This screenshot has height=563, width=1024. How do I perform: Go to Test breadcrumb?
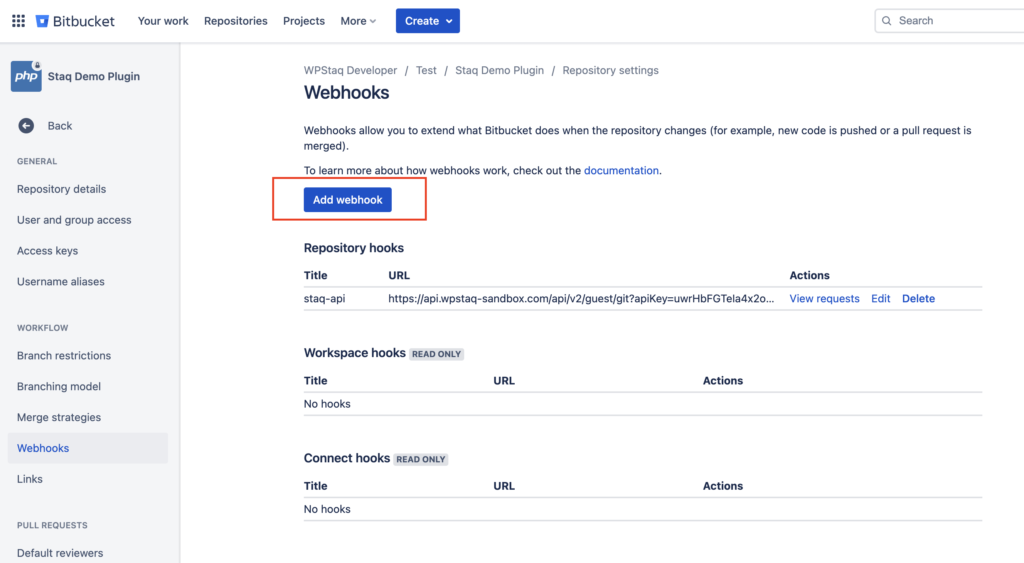(426, 71)
